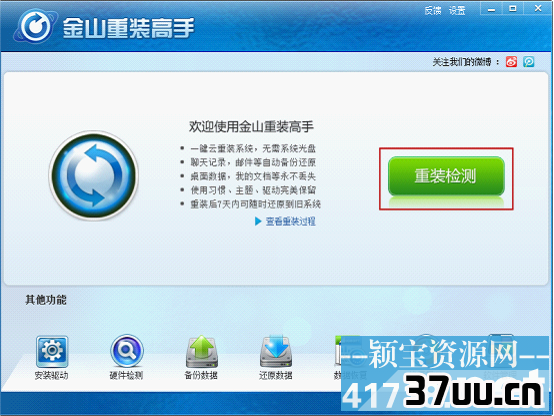Click the green 重装检测 button
Image resolution: width=554 pixels, height=416 pixels.
(x=446, y=176)
